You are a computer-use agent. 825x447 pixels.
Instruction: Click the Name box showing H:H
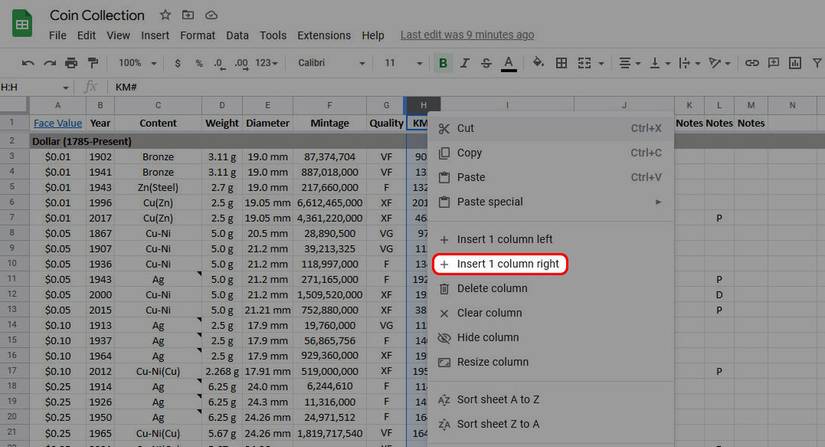tap(35, 87)
